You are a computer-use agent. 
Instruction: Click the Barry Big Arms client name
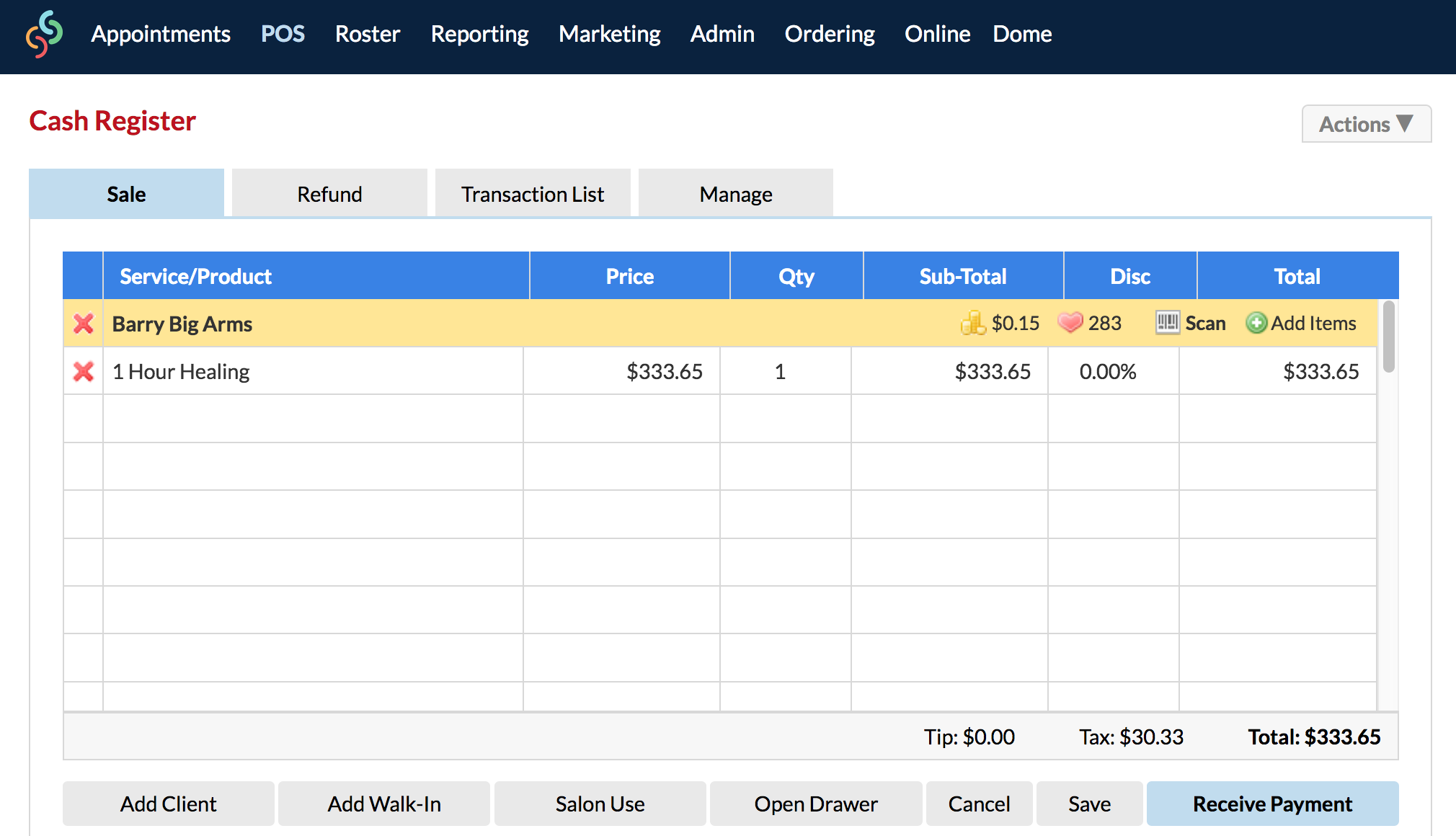(x=182, y=324)
